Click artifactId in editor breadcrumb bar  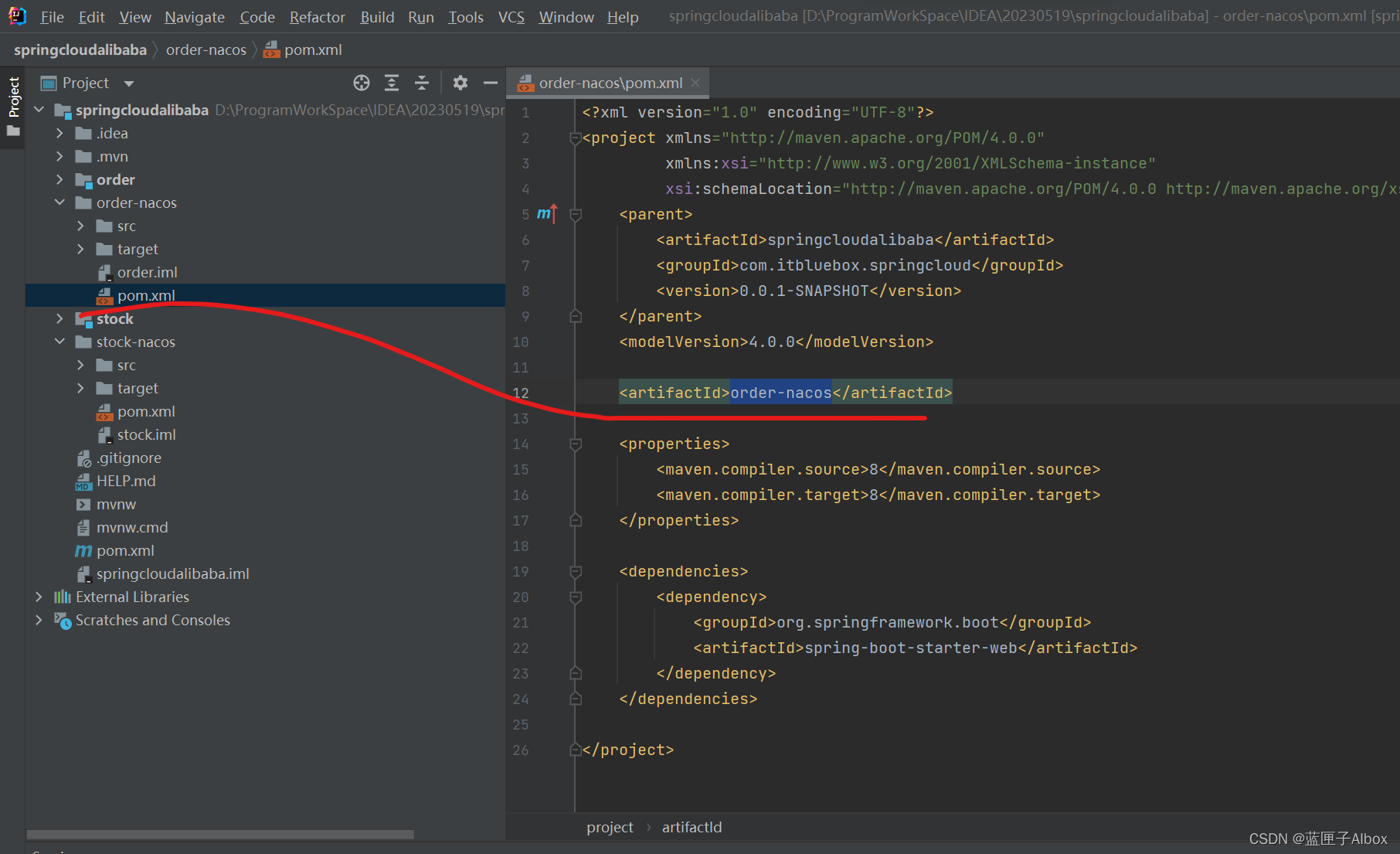[692, 827]
